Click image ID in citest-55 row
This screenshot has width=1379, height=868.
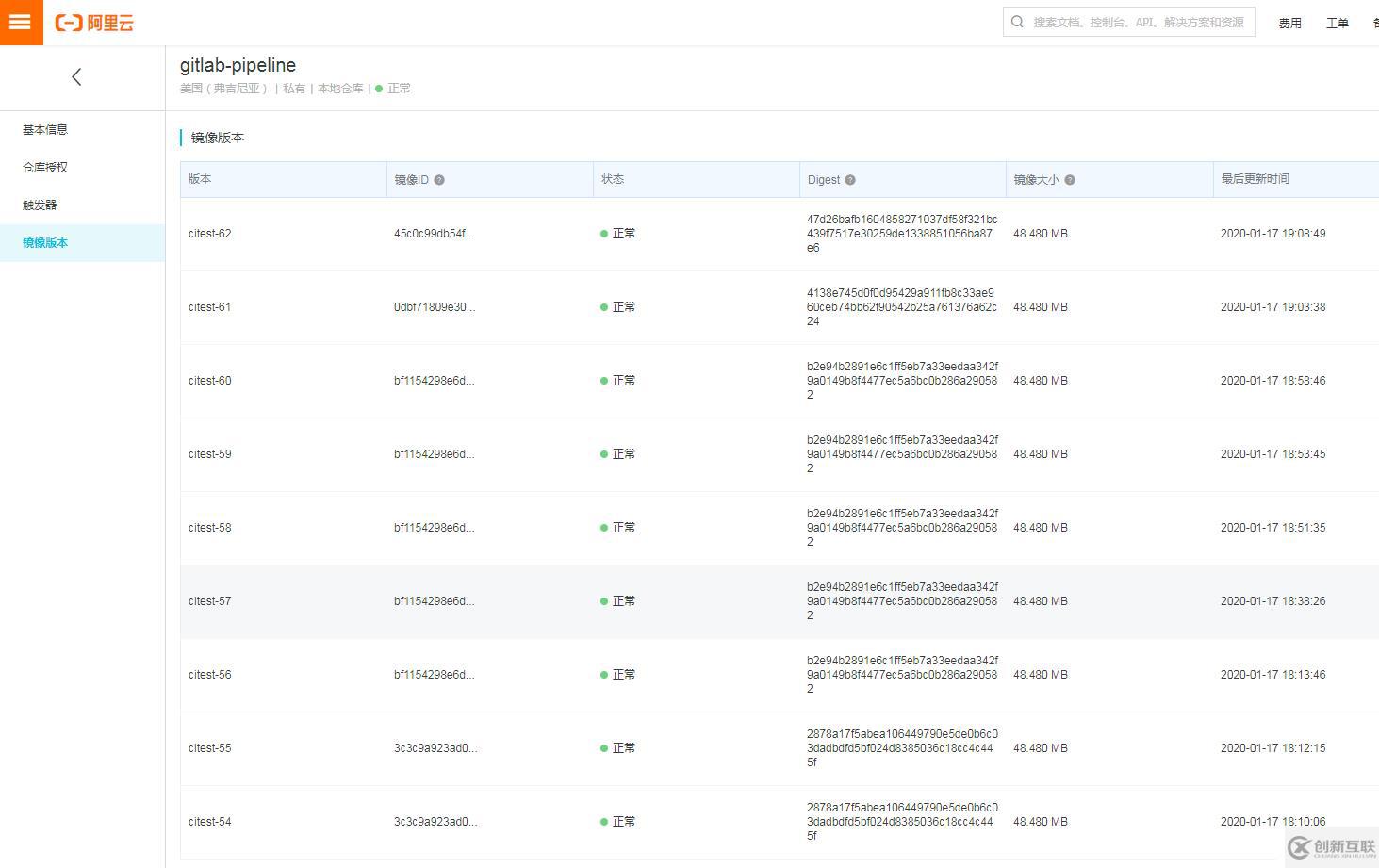(x=435, y=748)
